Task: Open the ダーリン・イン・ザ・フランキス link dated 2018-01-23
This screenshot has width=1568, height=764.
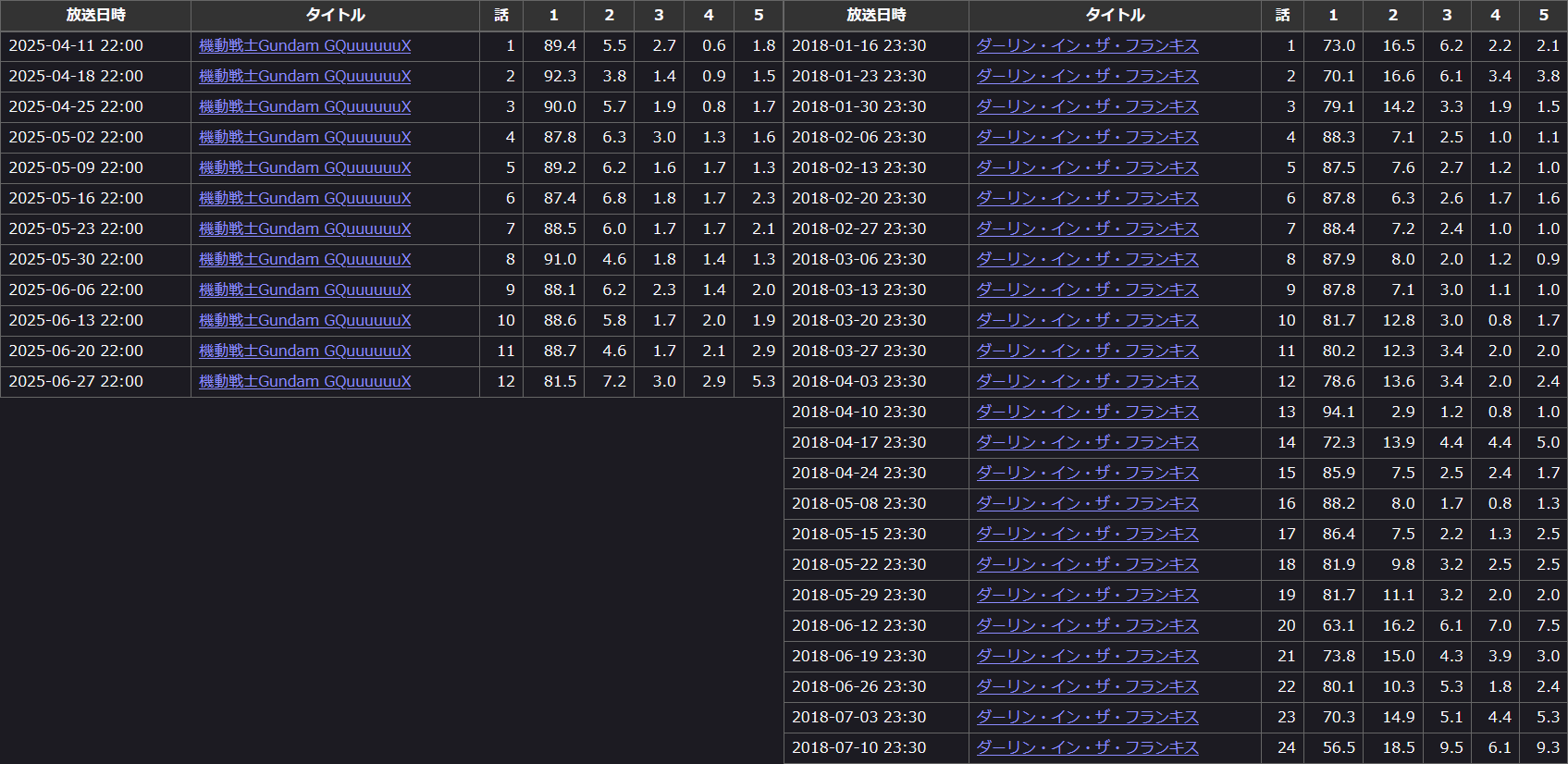Action: [1087, 76]
